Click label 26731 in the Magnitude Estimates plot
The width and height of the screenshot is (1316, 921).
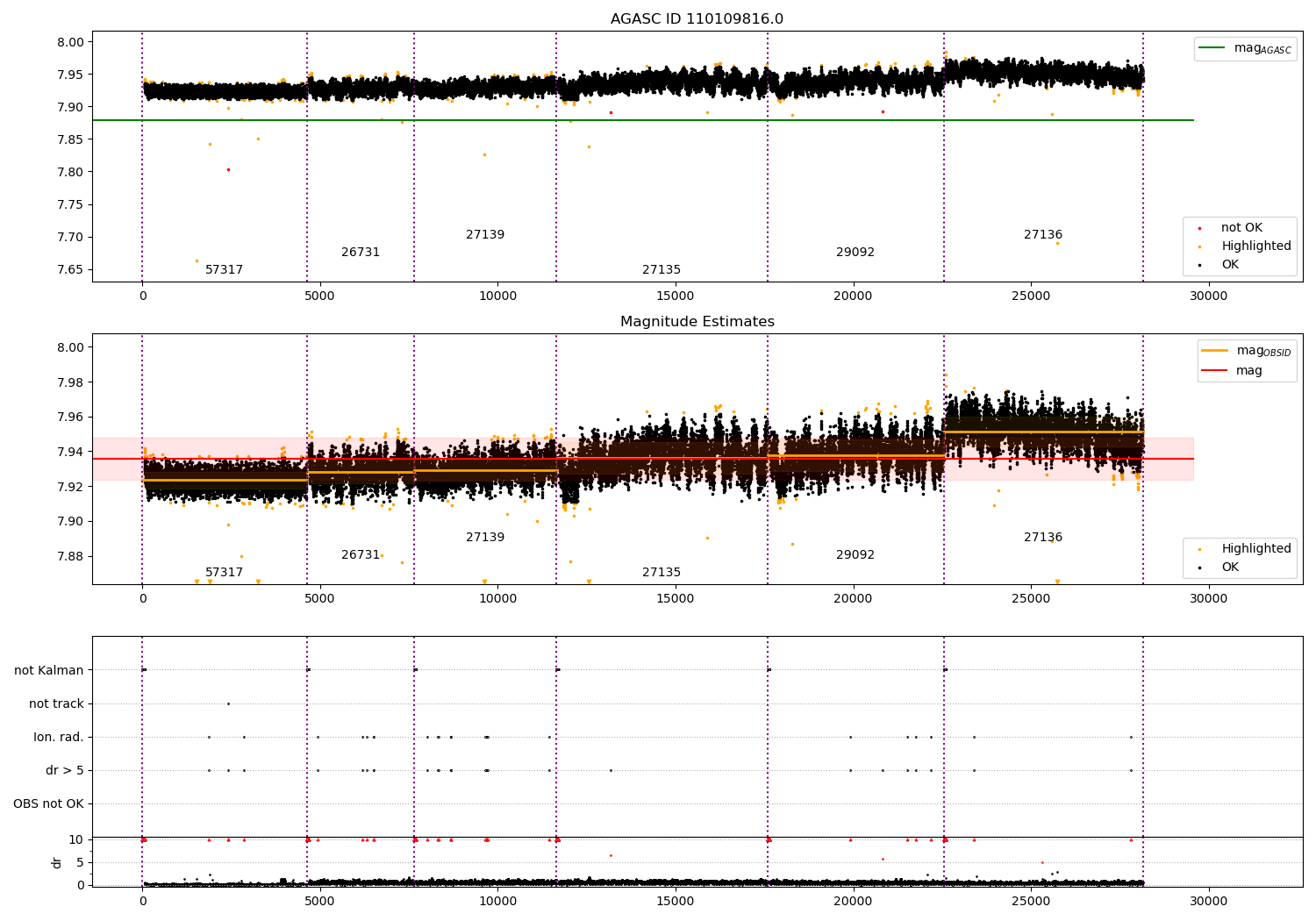(361, 555)
